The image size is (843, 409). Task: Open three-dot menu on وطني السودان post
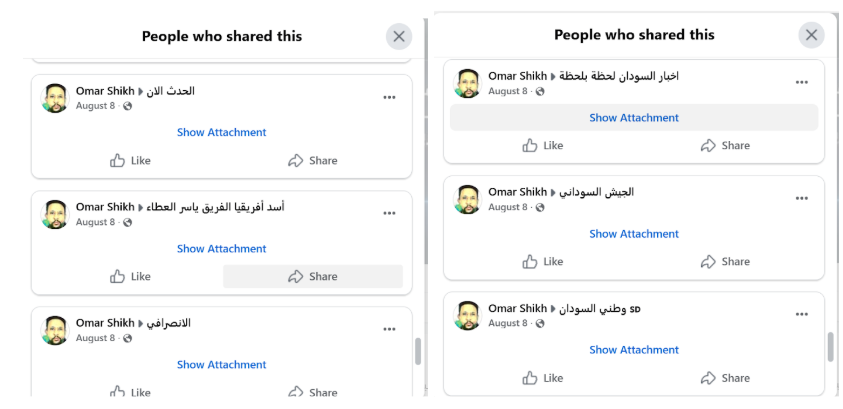801,315
